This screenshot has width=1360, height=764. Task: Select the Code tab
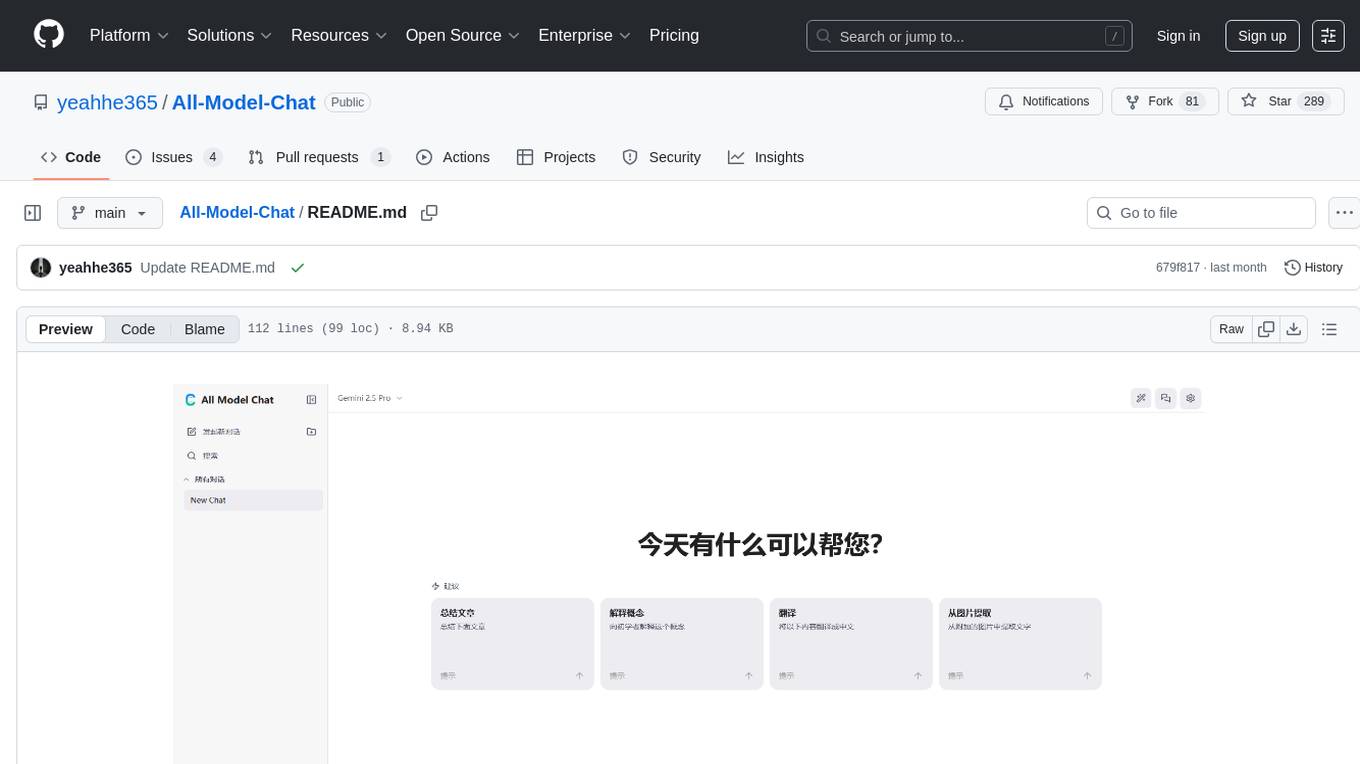71,157
